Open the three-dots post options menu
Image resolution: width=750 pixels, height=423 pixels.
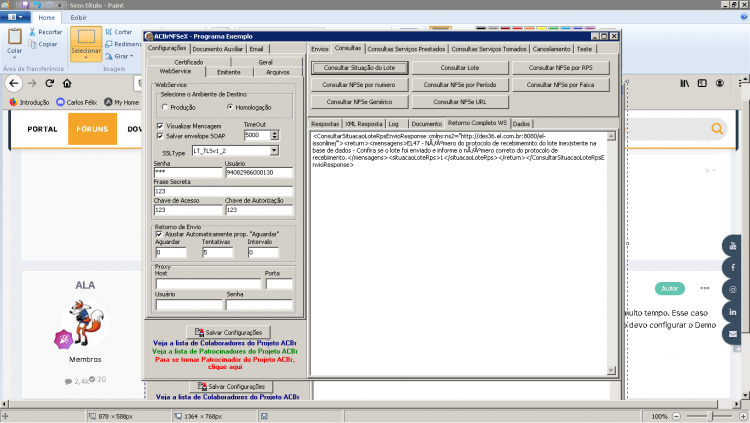click(705, 288)
